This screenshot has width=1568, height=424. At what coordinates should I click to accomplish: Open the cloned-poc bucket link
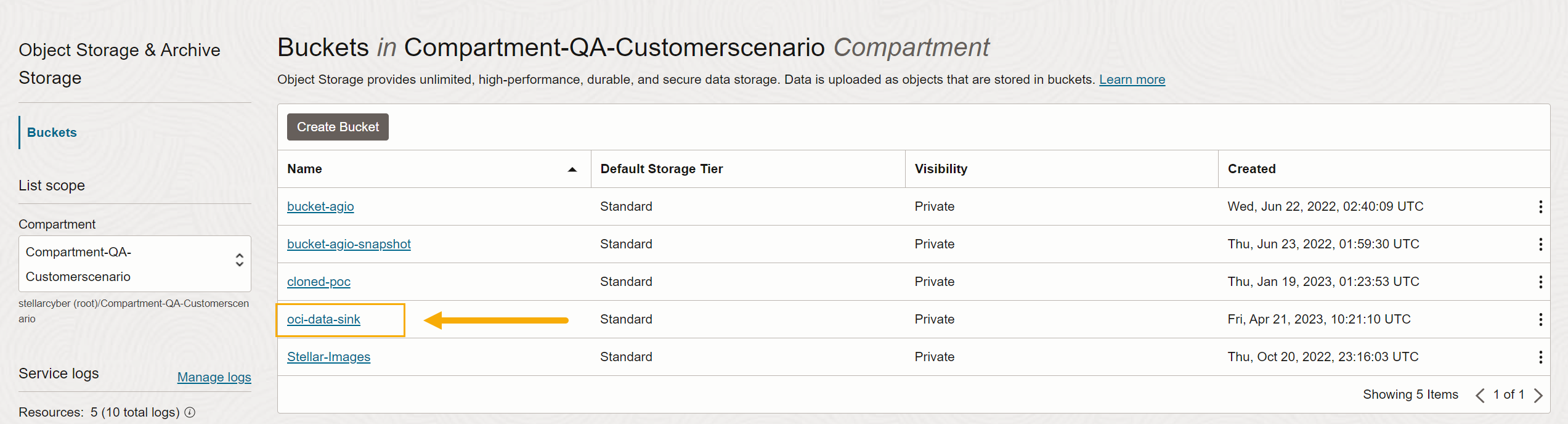[x=319, y=282]
